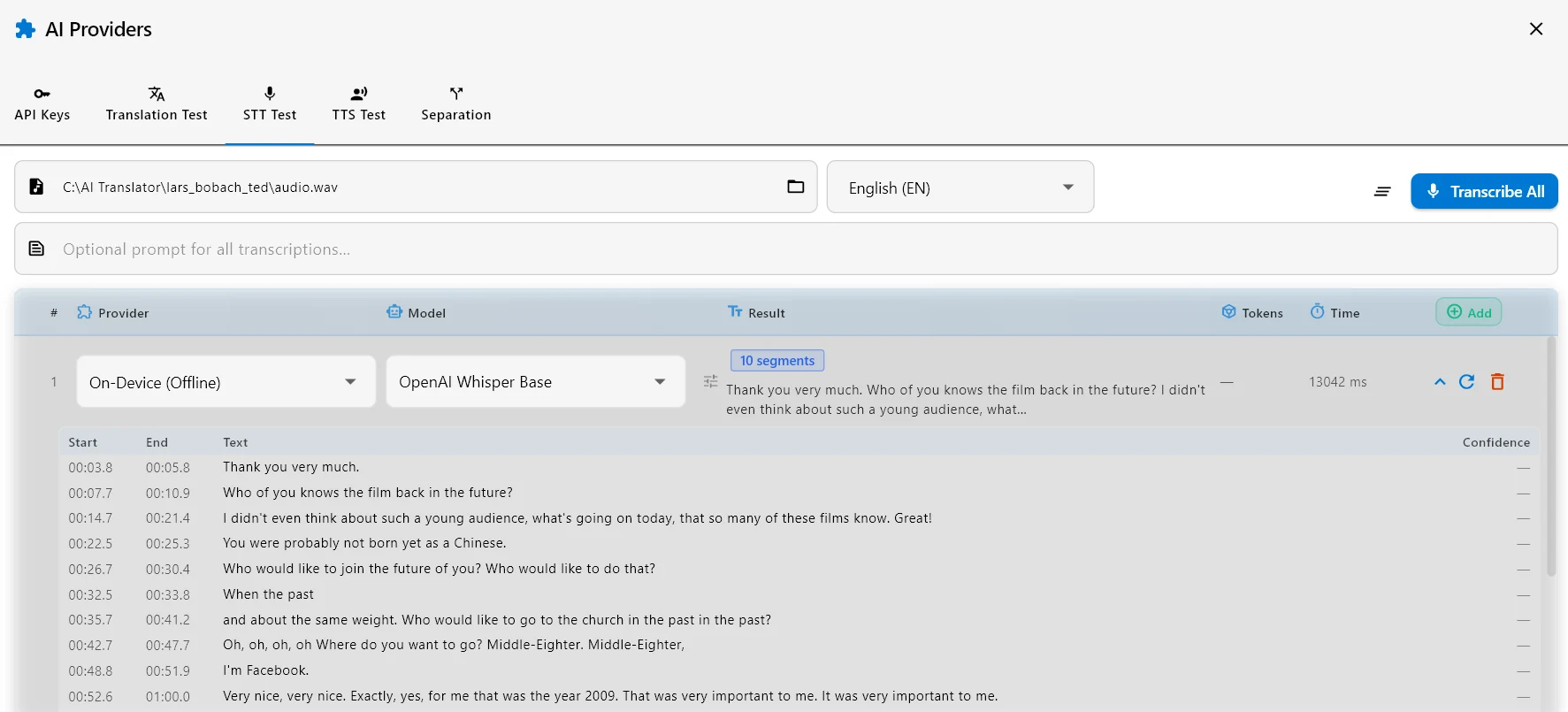This screenshot has width=1568, height=712.
Task: Select segment 'Who would like to join the future'
Action: (x=440, y=569)
